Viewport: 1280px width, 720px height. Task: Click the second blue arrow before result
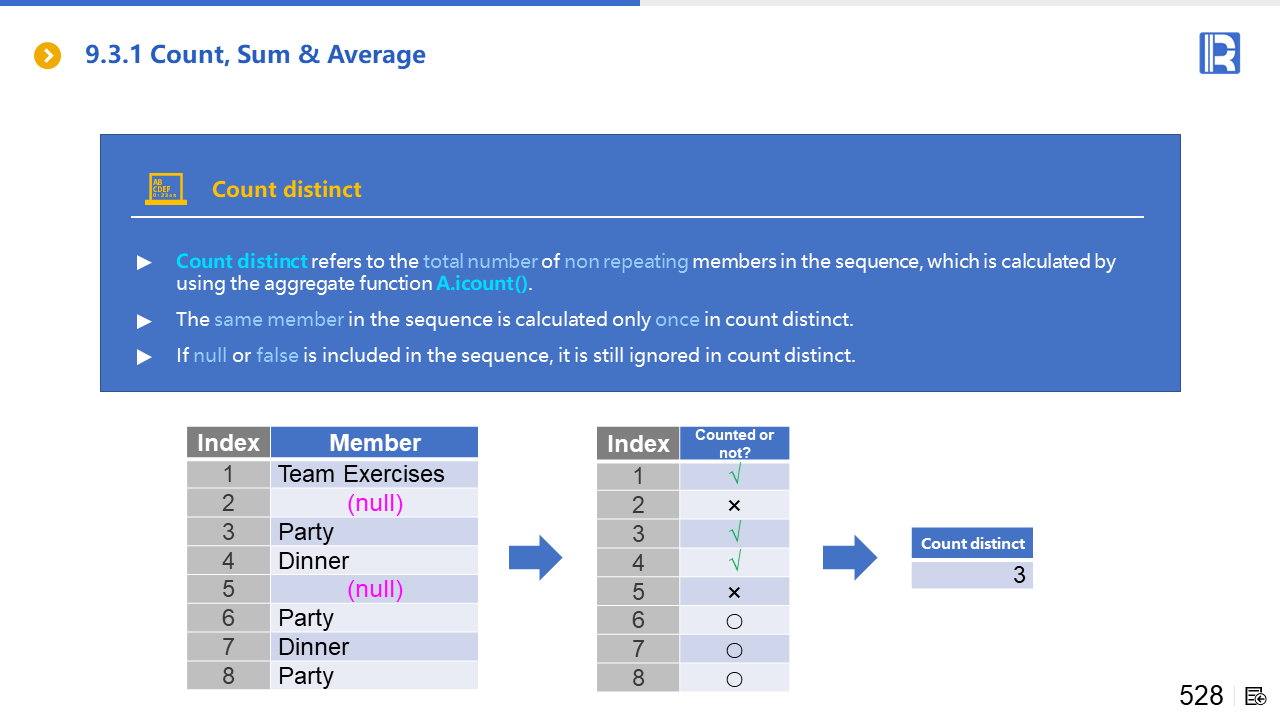pyautogui.click(x=850, y=558)
